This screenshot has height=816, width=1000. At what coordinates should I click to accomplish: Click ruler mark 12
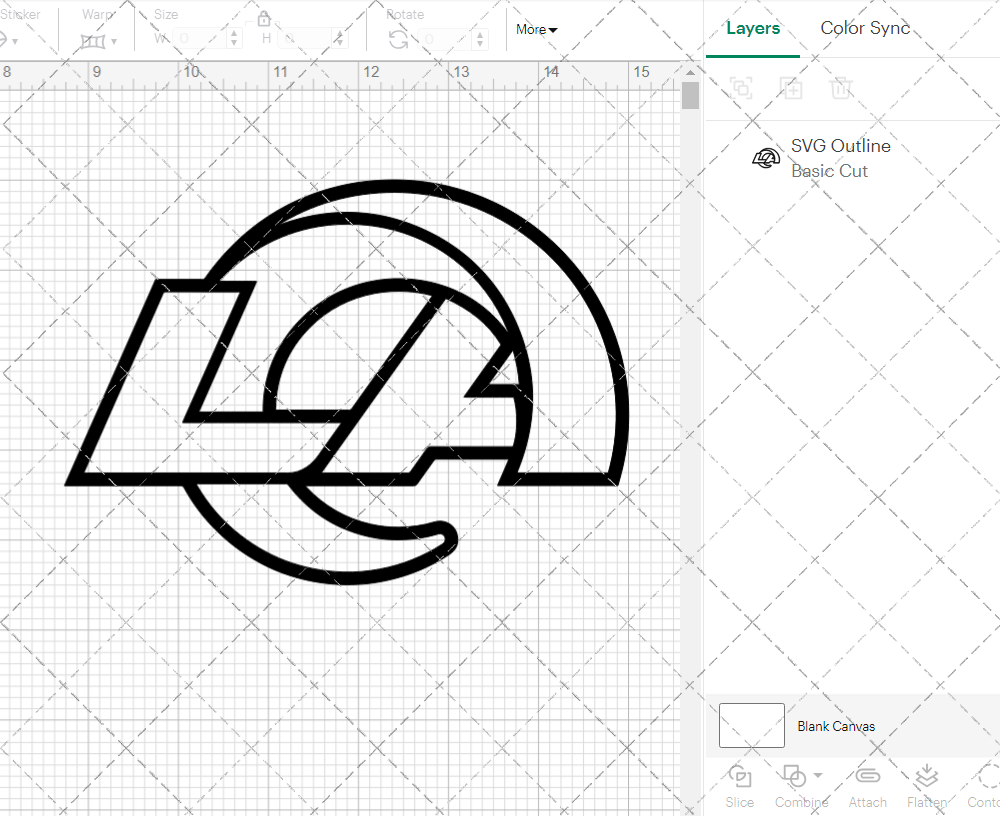[x=371, y=71]
